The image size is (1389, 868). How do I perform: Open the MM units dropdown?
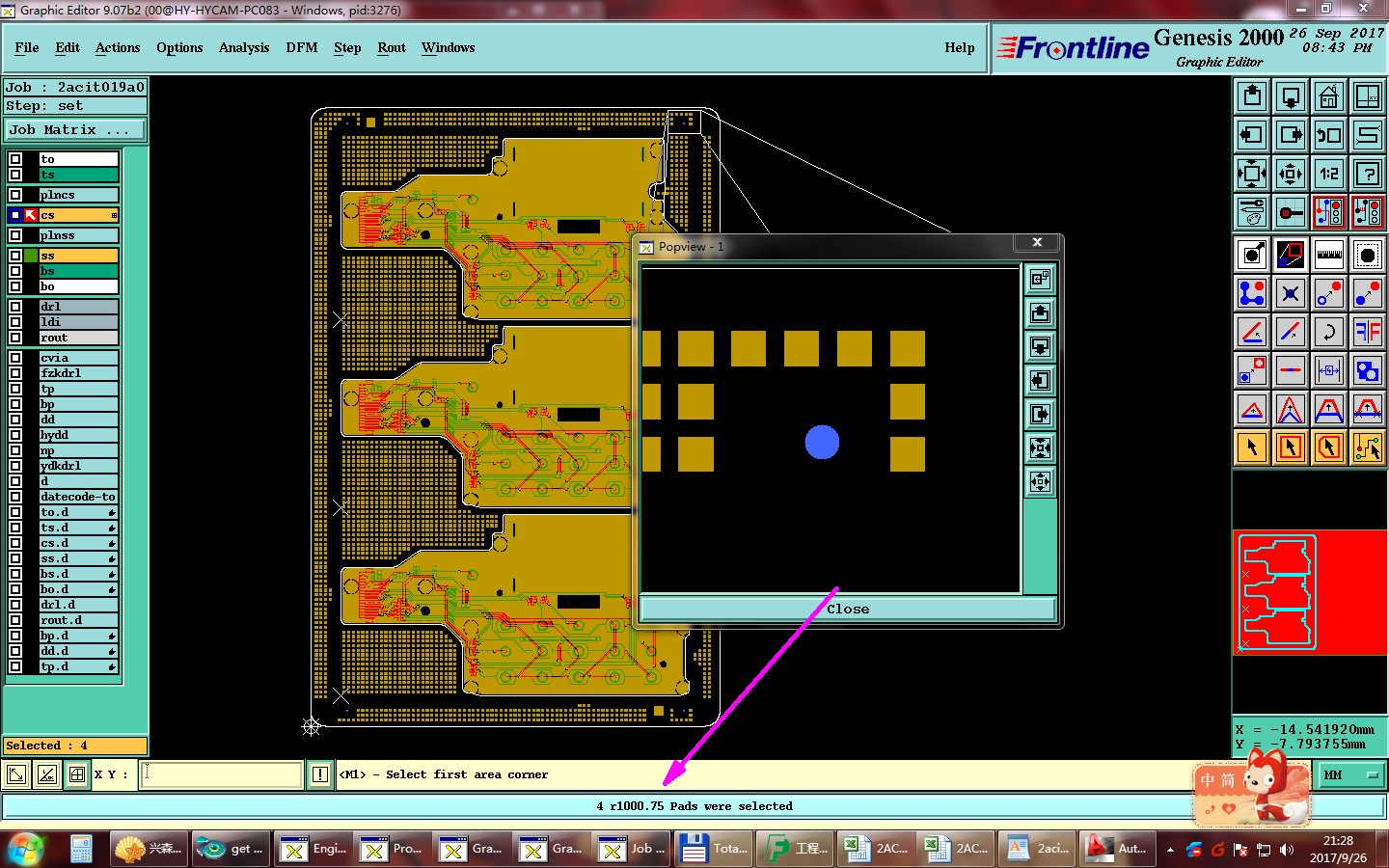(x=1351, y=774)
